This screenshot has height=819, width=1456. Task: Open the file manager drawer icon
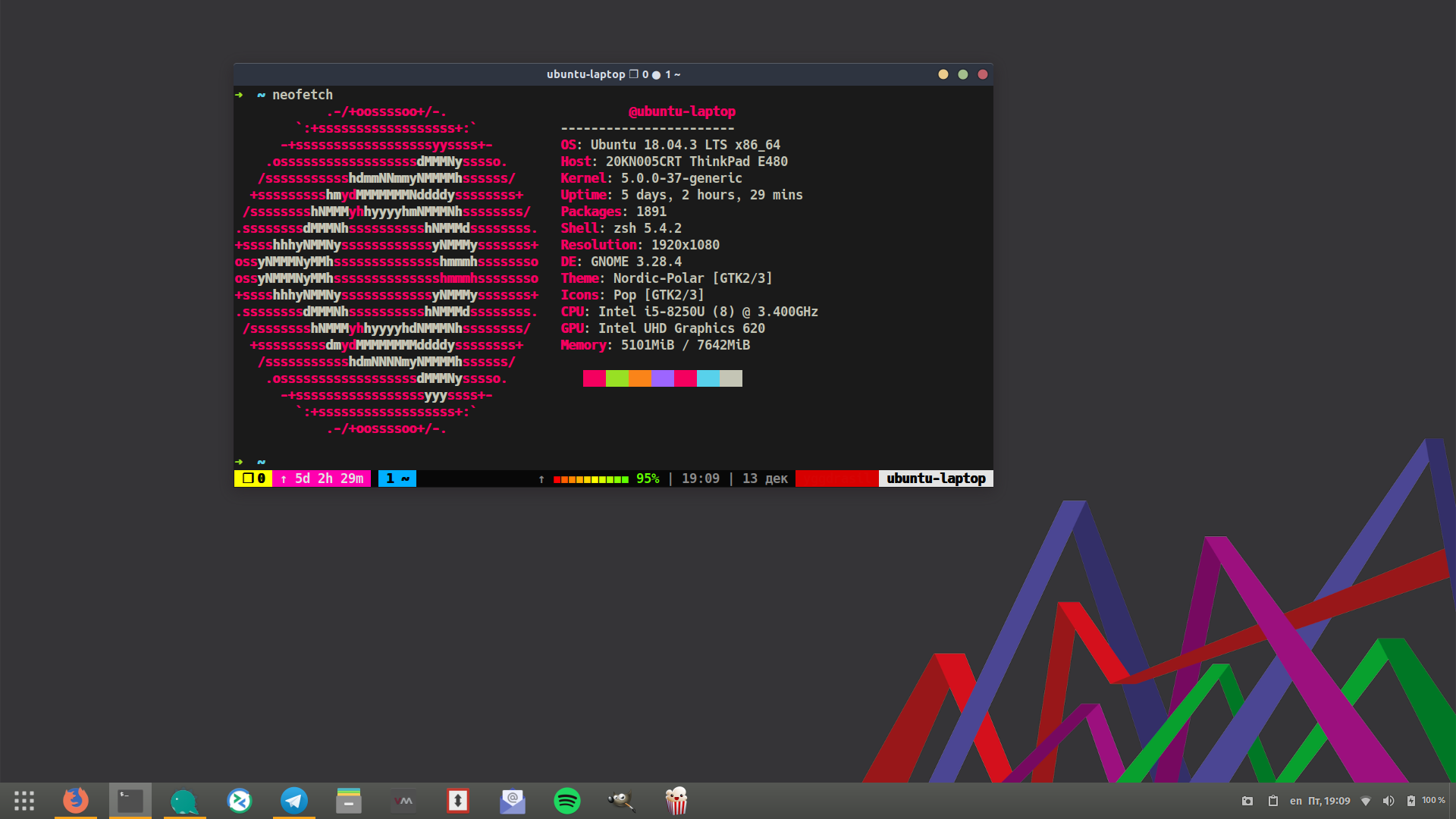pyautogui.click(x=349, y=801)
